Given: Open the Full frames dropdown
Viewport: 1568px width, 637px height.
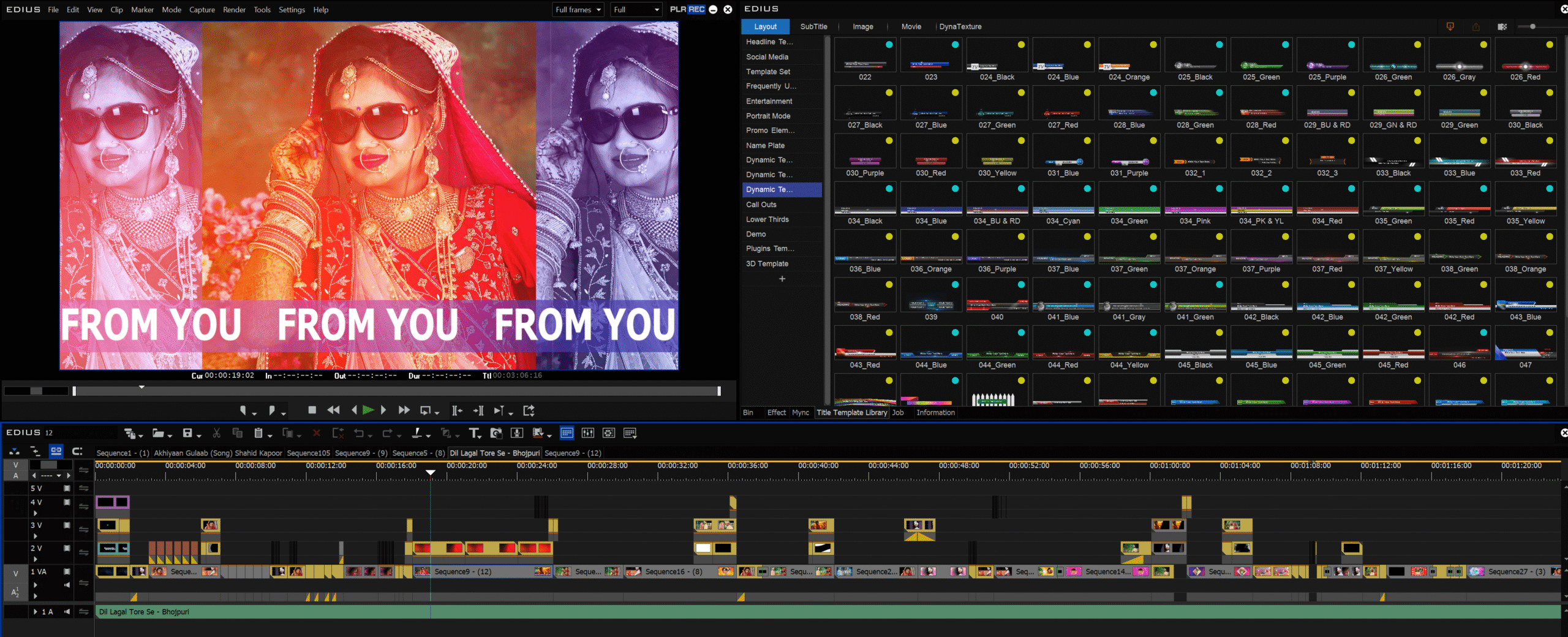Looking at the screenshot, I should click(x=578, y=10).
